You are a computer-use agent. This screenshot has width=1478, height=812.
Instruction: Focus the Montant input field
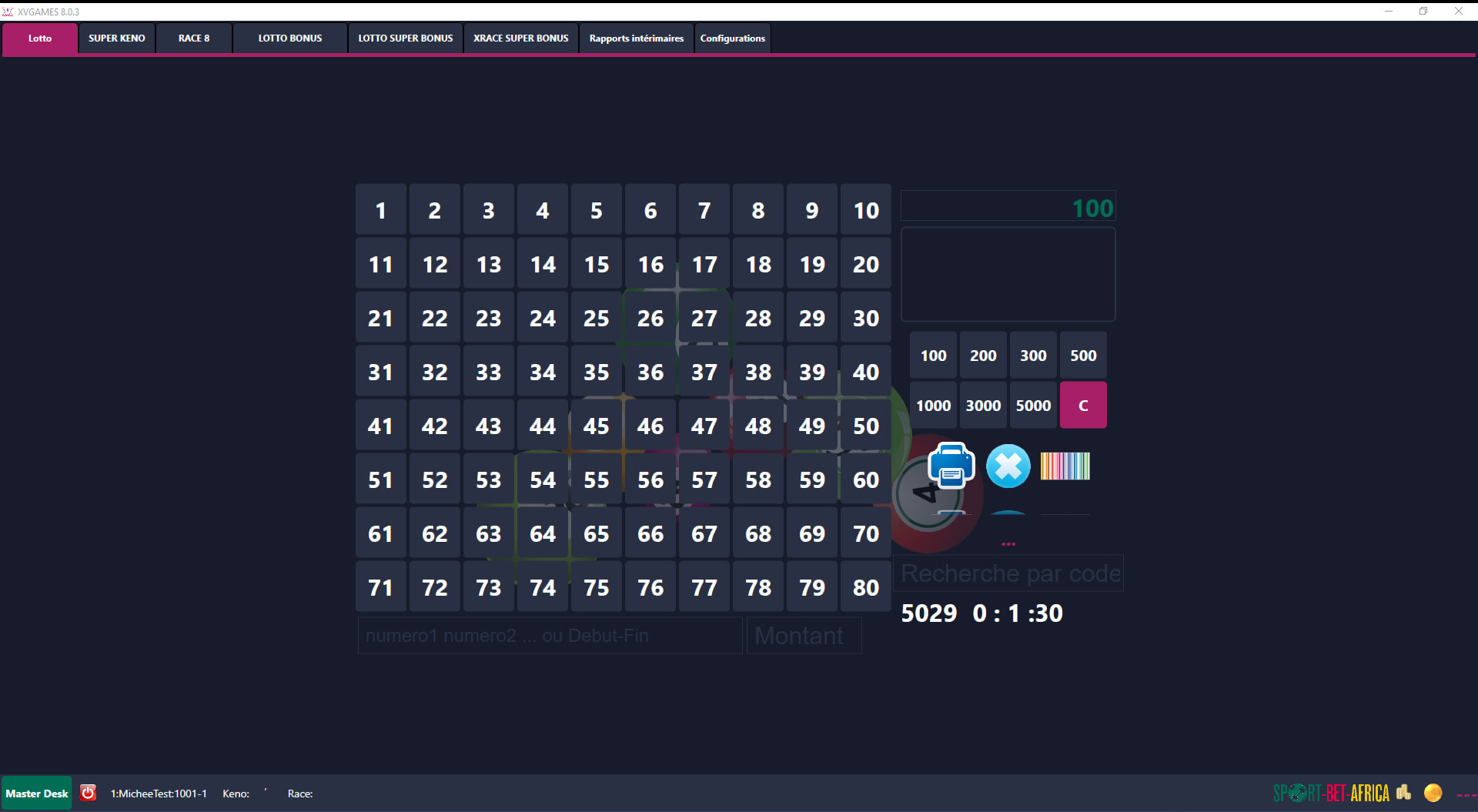[x=804, y=636]
